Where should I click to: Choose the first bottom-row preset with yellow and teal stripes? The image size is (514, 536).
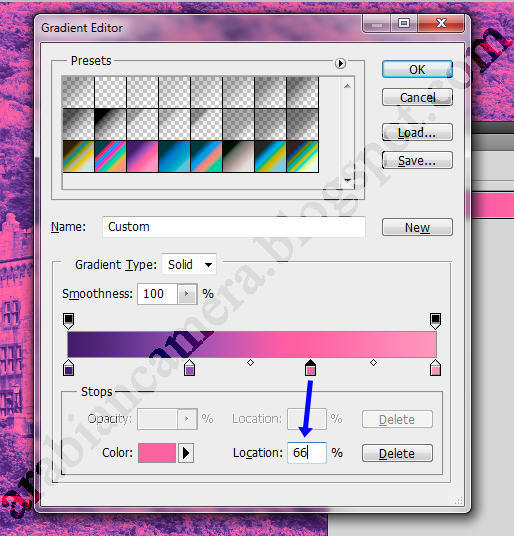78,157
